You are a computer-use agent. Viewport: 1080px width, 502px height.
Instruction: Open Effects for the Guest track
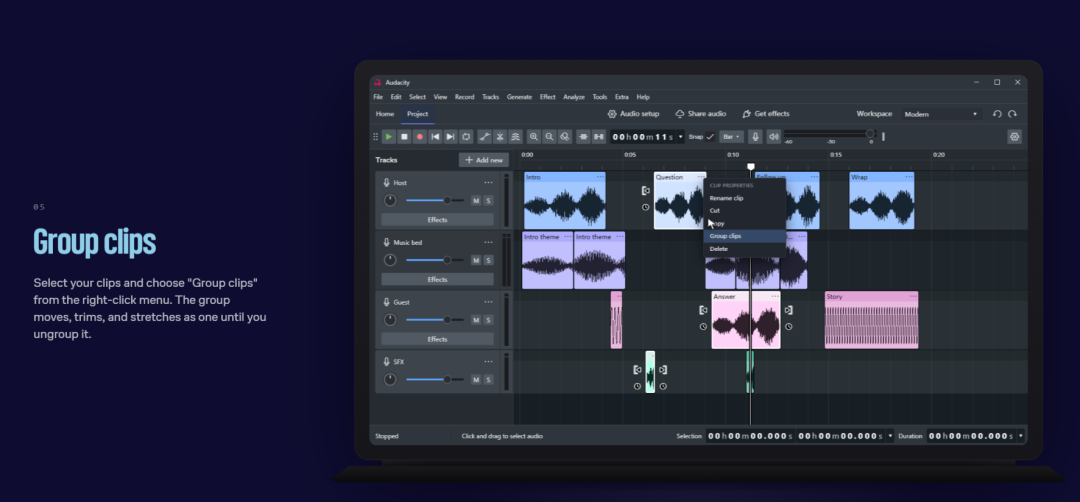coord(437,339)
